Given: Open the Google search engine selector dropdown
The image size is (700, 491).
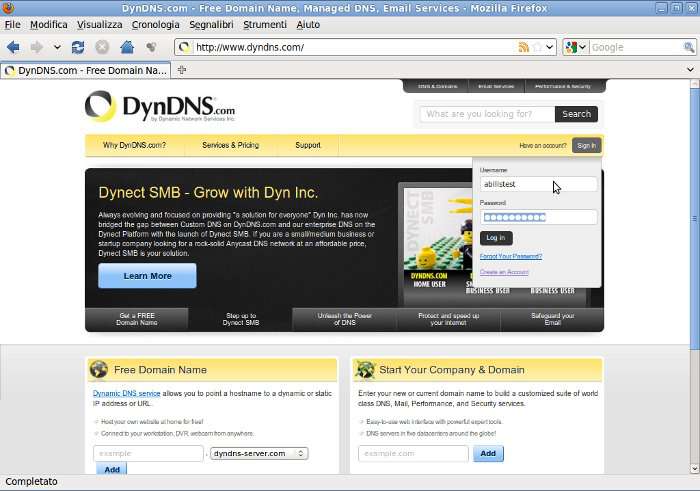Looking at the screenshot, I should click(x=576, y=47).
